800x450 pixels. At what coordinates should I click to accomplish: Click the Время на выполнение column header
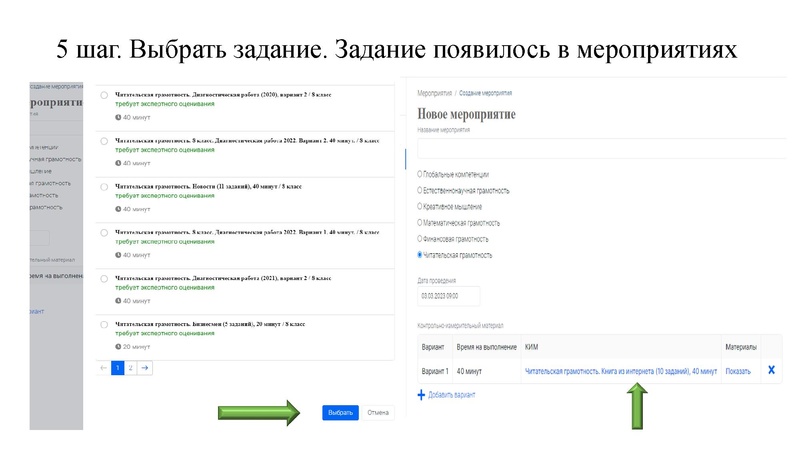click(486, 347)
